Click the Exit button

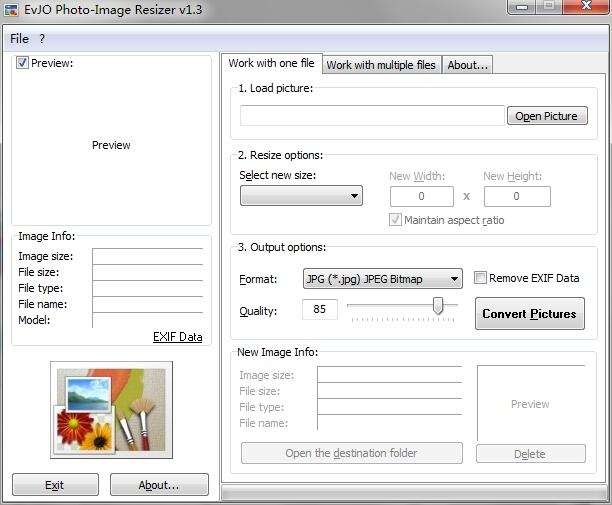[55, 485]
